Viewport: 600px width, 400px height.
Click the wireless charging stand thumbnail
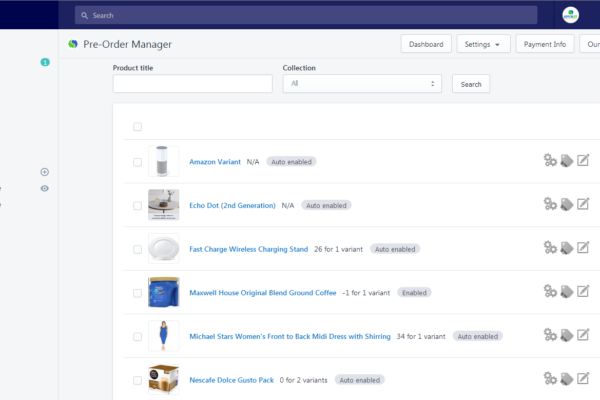coord(163,248)
